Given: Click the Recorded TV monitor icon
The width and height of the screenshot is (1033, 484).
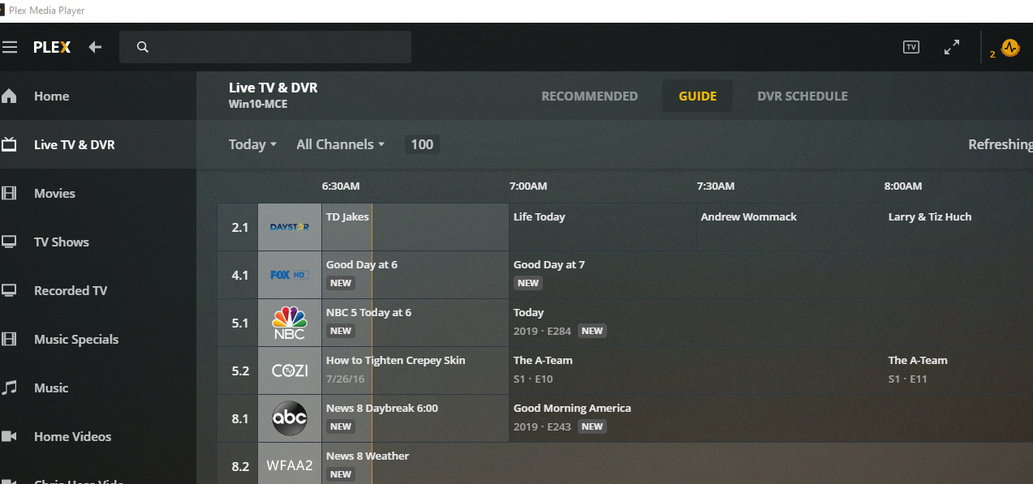Looking at the screenshot, I should click(x=9, y=290).
